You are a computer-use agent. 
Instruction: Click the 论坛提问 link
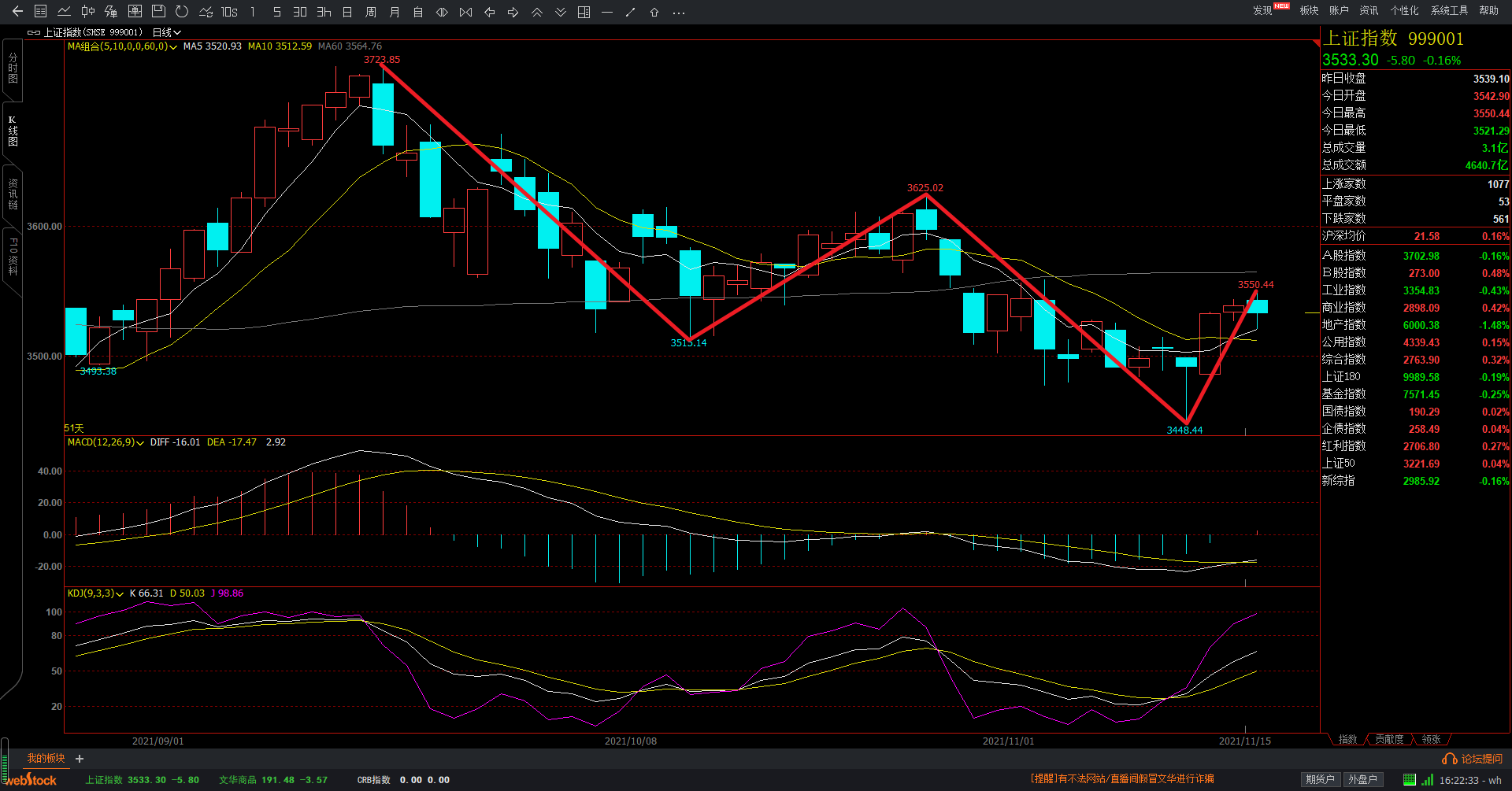pyautogui.click(x=1482, y=759)
